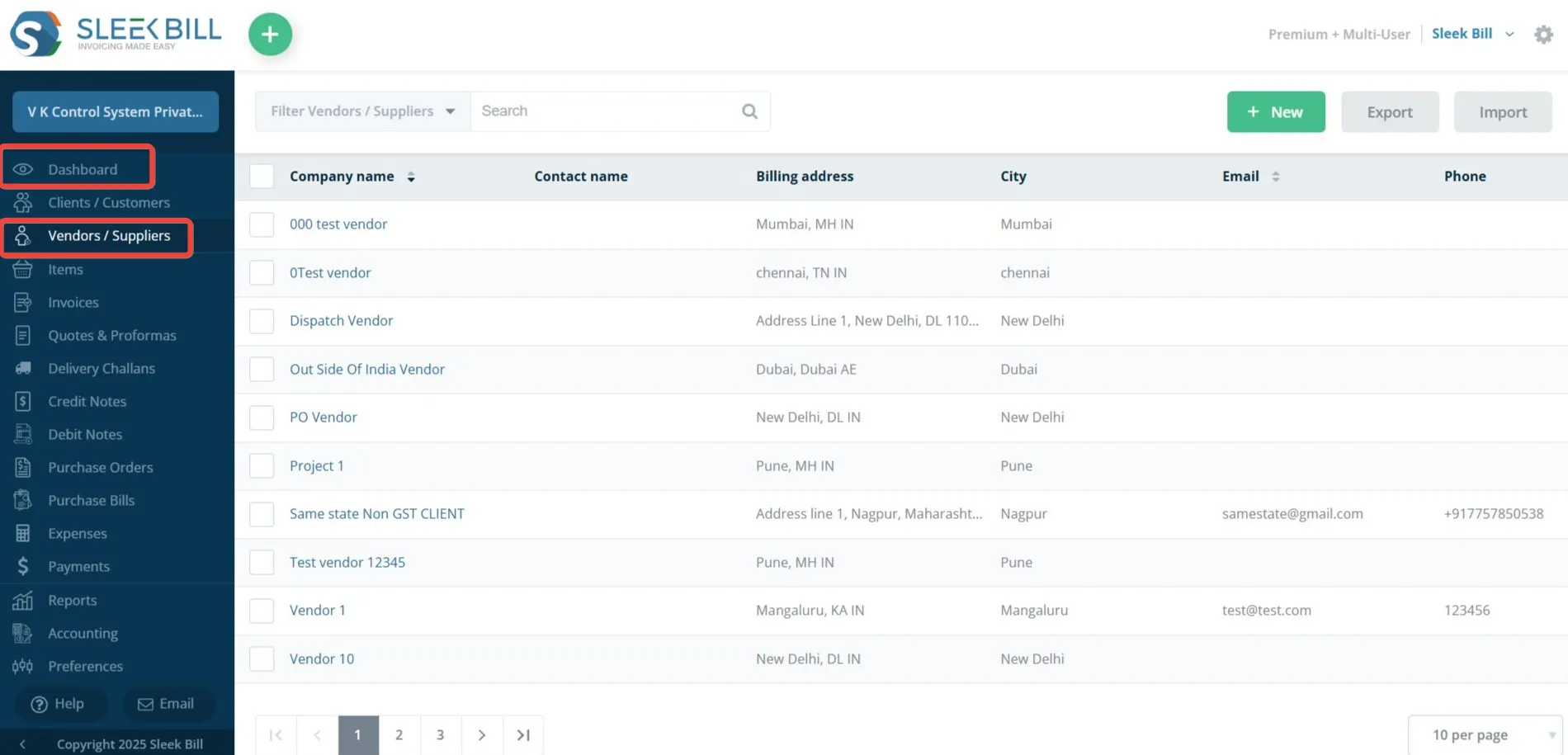1568x755 pixels.
Task: Open Delivery Challans menu item
Action: (102, 368)
